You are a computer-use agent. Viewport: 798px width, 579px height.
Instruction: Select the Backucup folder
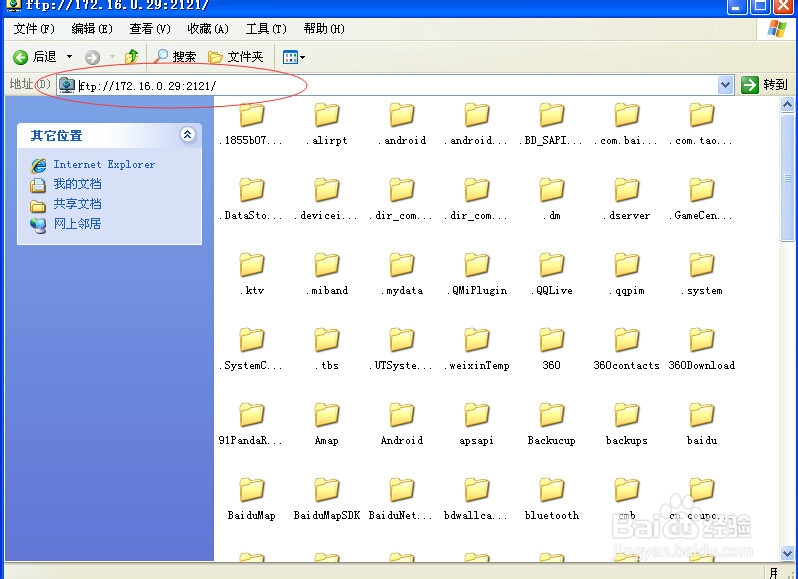[551, 424]
